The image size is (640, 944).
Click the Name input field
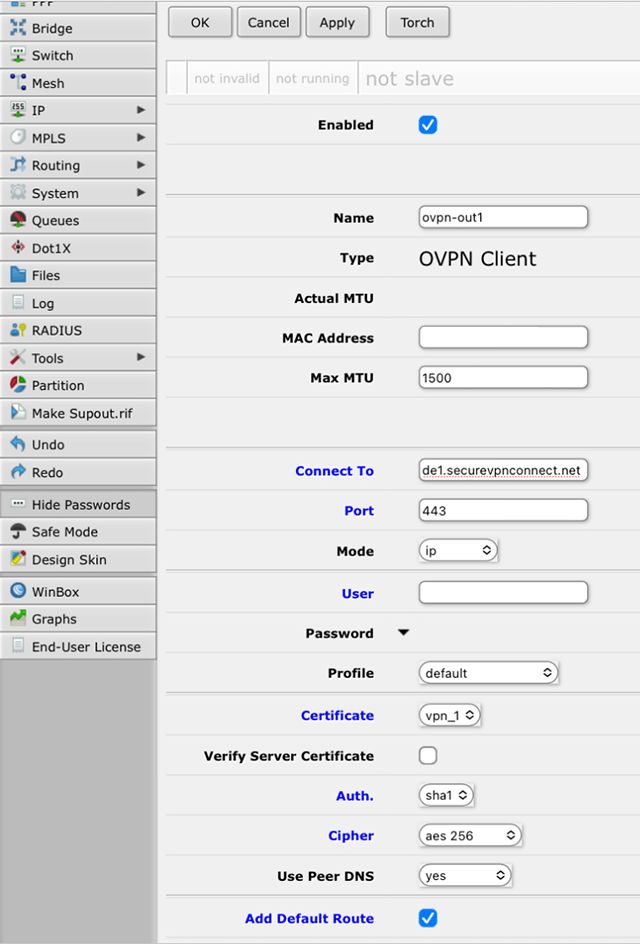503,217
